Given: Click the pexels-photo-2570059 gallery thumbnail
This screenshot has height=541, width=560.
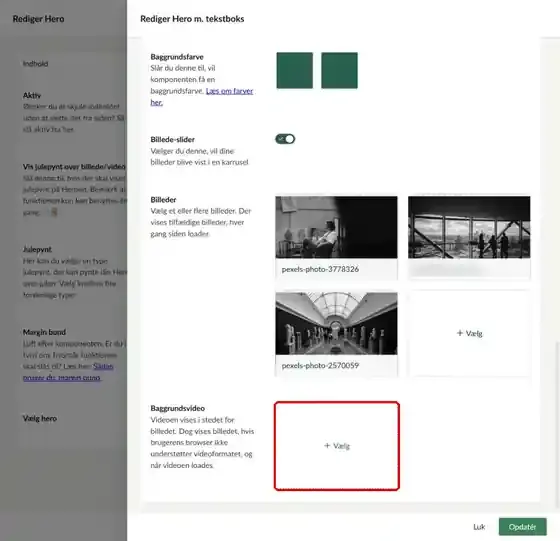Looking at the screenshot, I should click(x=336, y=324).
